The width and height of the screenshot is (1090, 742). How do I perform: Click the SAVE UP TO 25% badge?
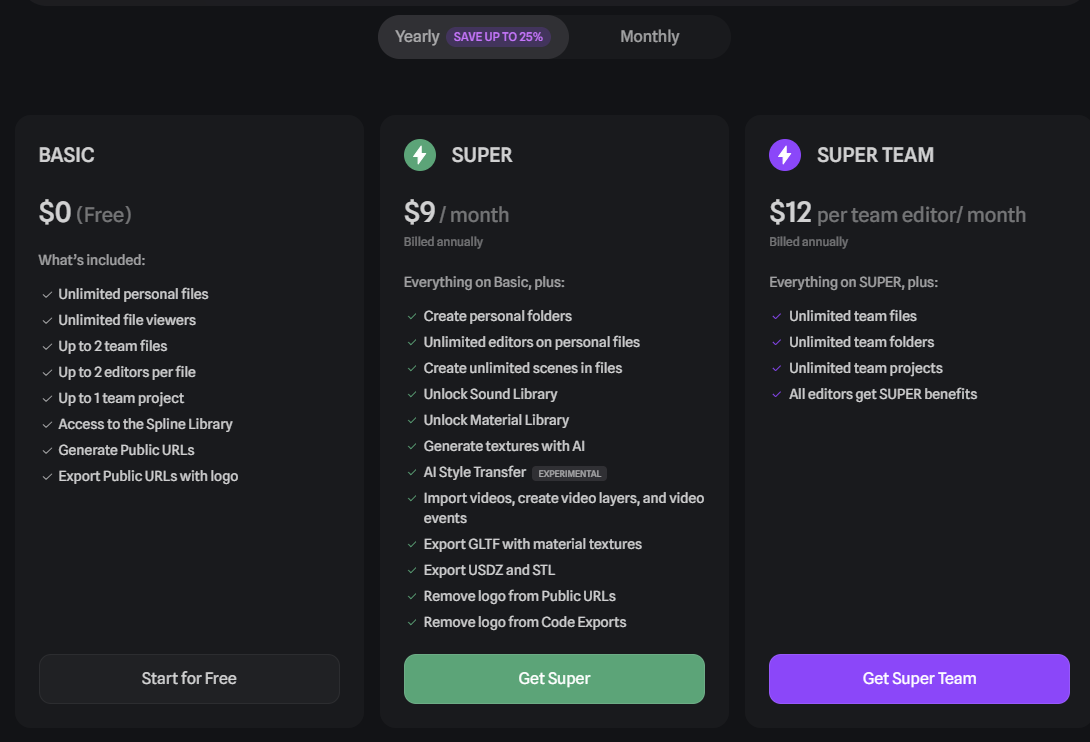pyautogui.click(x=498, y=37)
